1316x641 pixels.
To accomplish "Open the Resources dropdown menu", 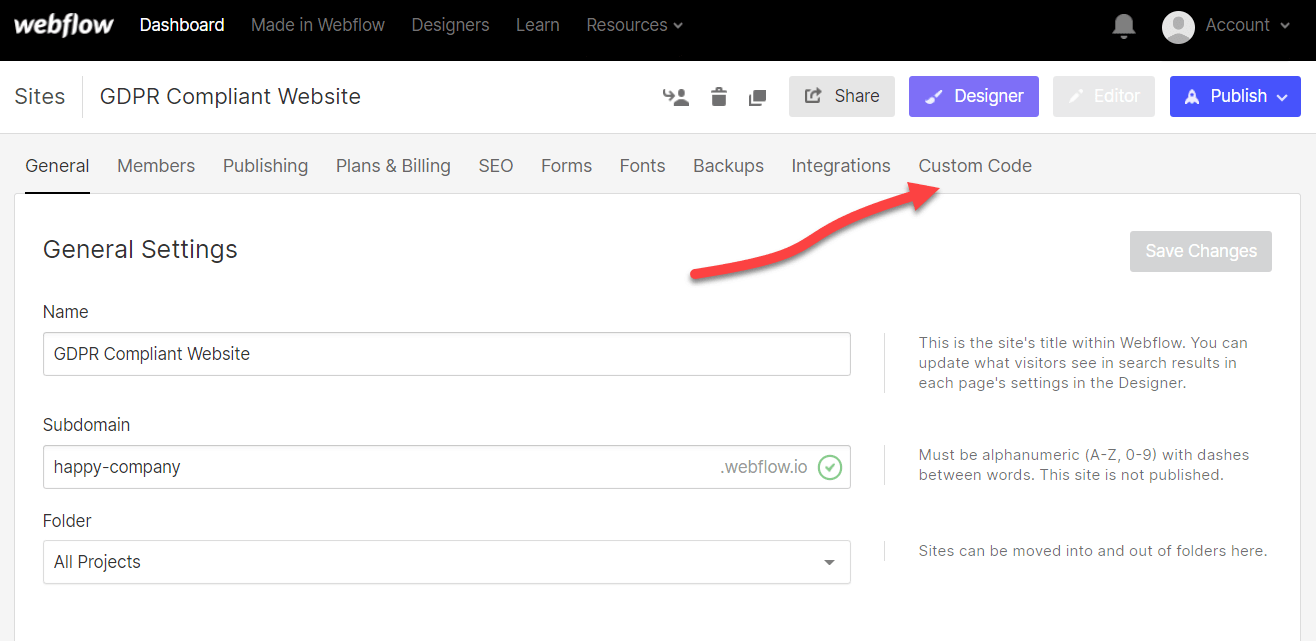I will 635,25.
